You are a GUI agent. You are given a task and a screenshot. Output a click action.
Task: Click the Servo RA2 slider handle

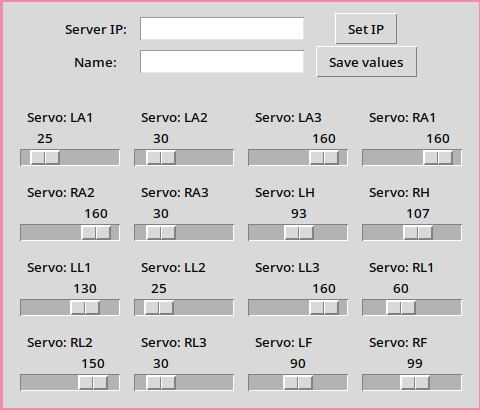coord(96,232)
